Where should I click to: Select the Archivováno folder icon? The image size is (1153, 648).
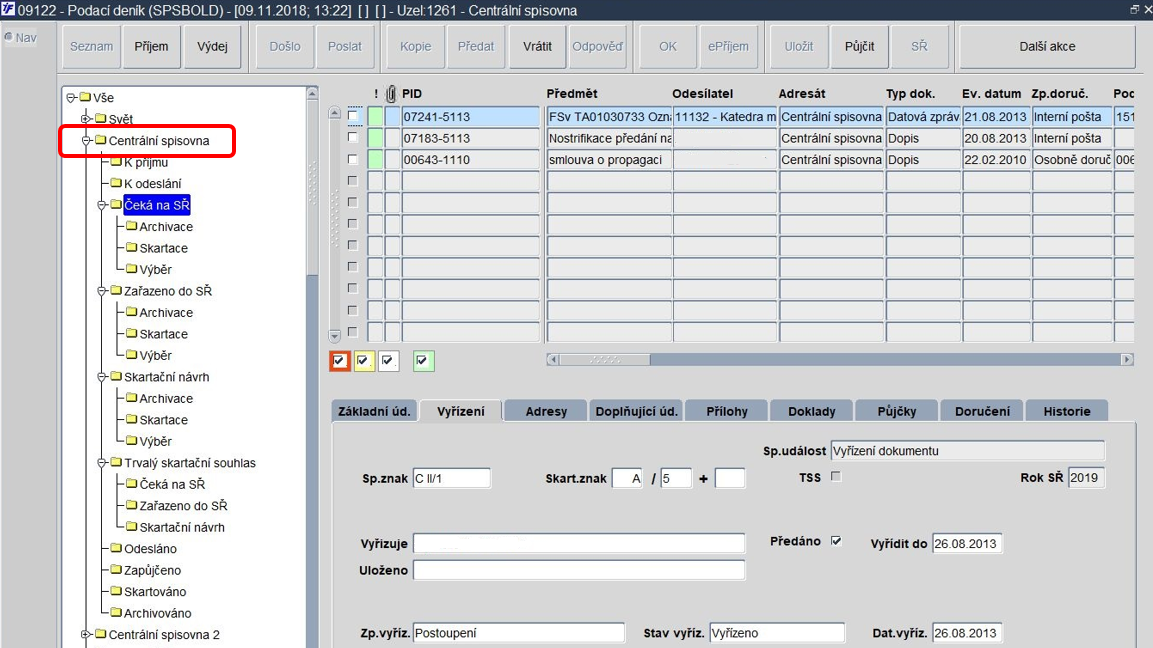116,612
